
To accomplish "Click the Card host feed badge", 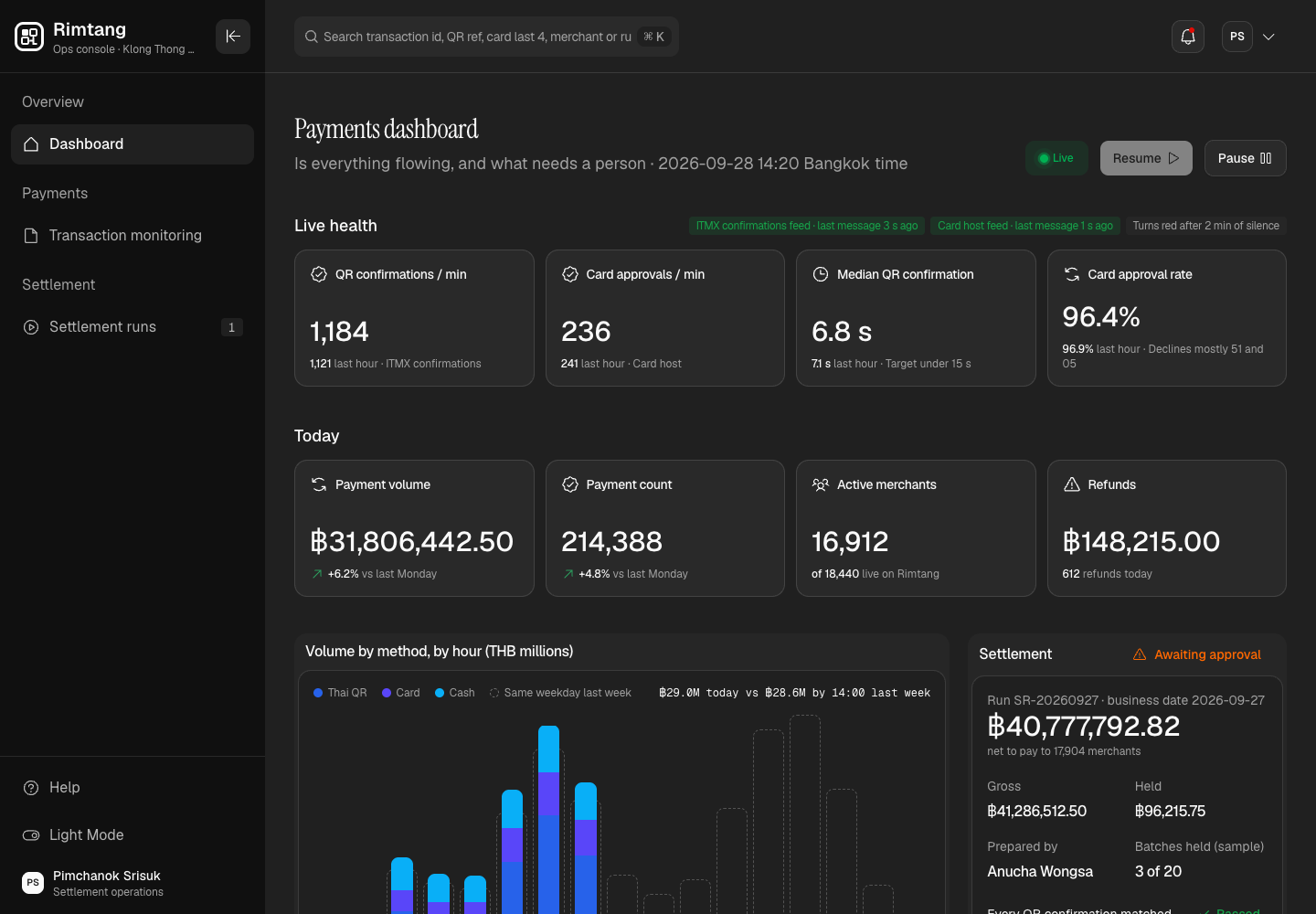I will click(1025, 226).
